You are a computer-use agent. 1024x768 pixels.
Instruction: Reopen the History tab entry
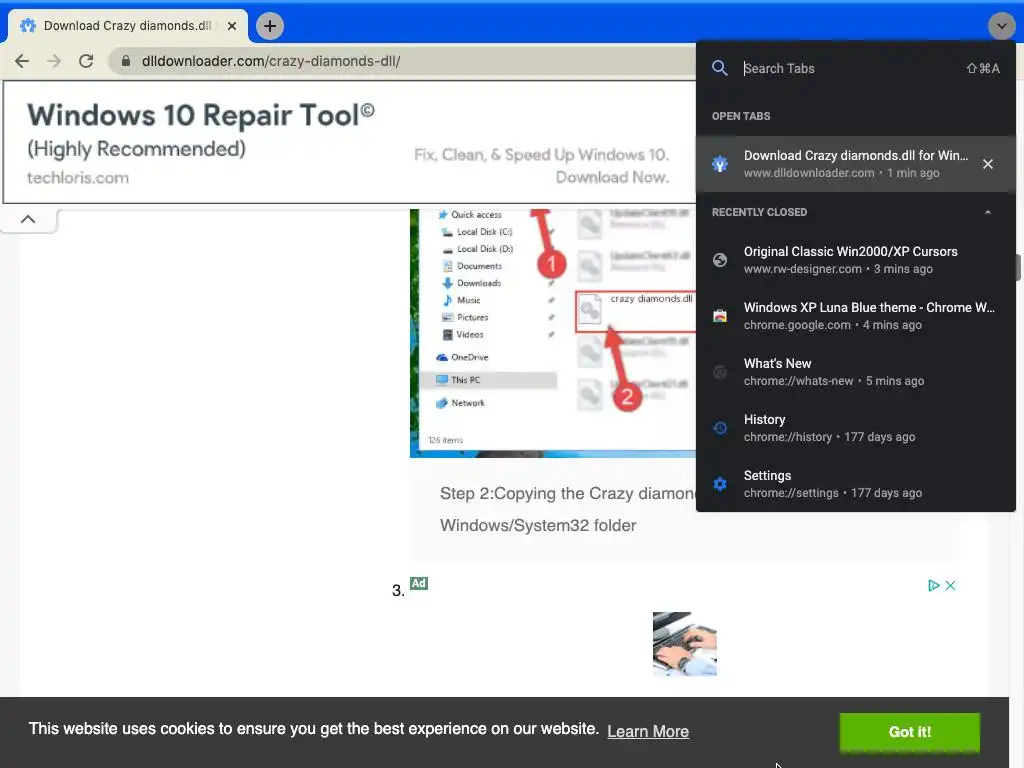pyautogui.click(x=856, y=428)
